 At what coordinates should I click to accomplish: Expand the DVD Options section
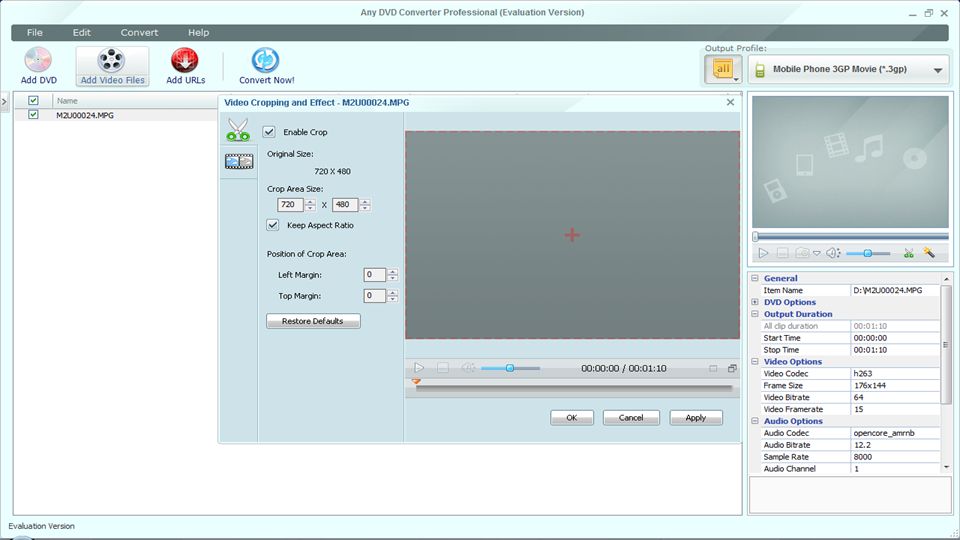755,302
